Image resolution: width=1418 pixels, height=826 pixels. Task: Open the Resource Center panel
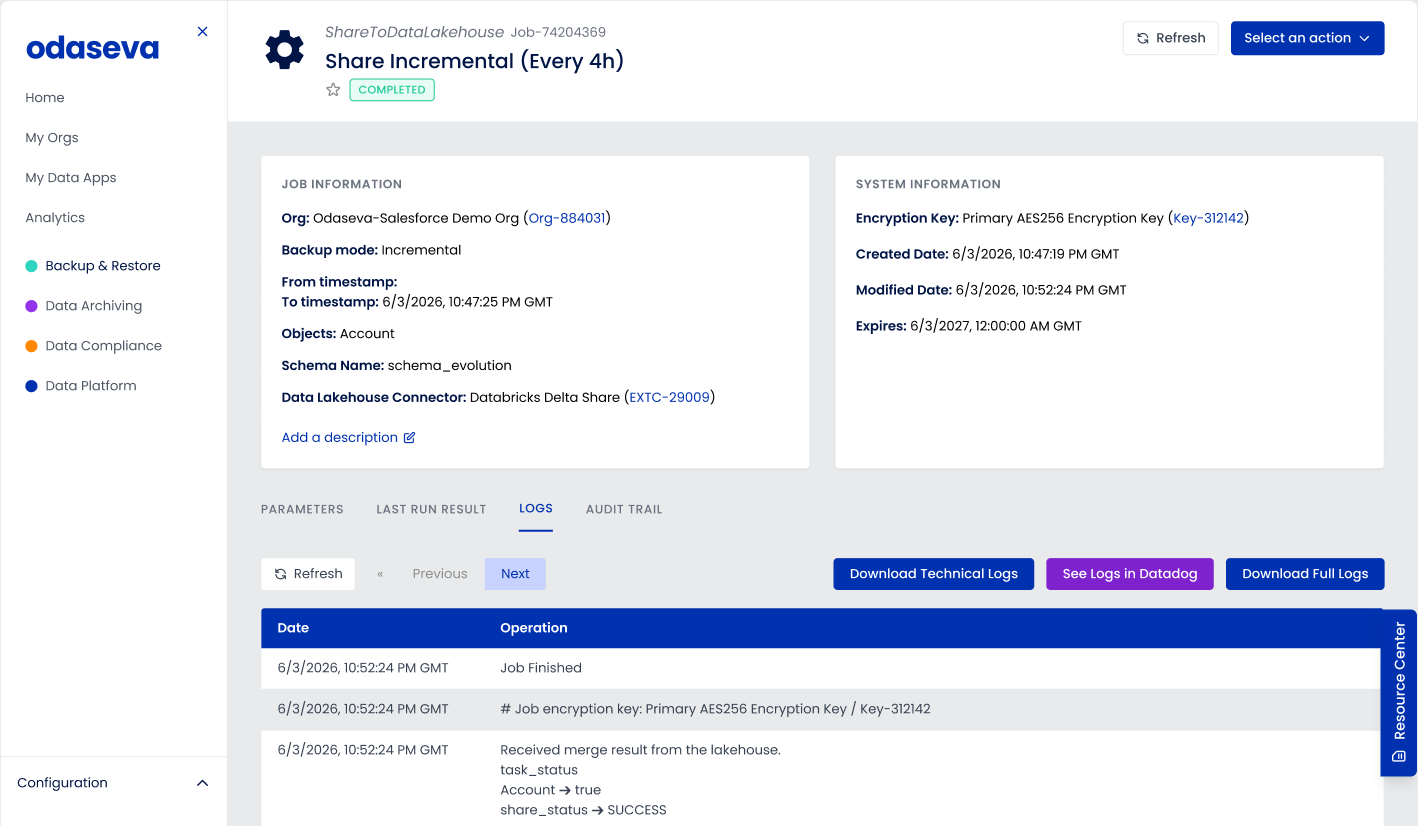[1399, 692]
